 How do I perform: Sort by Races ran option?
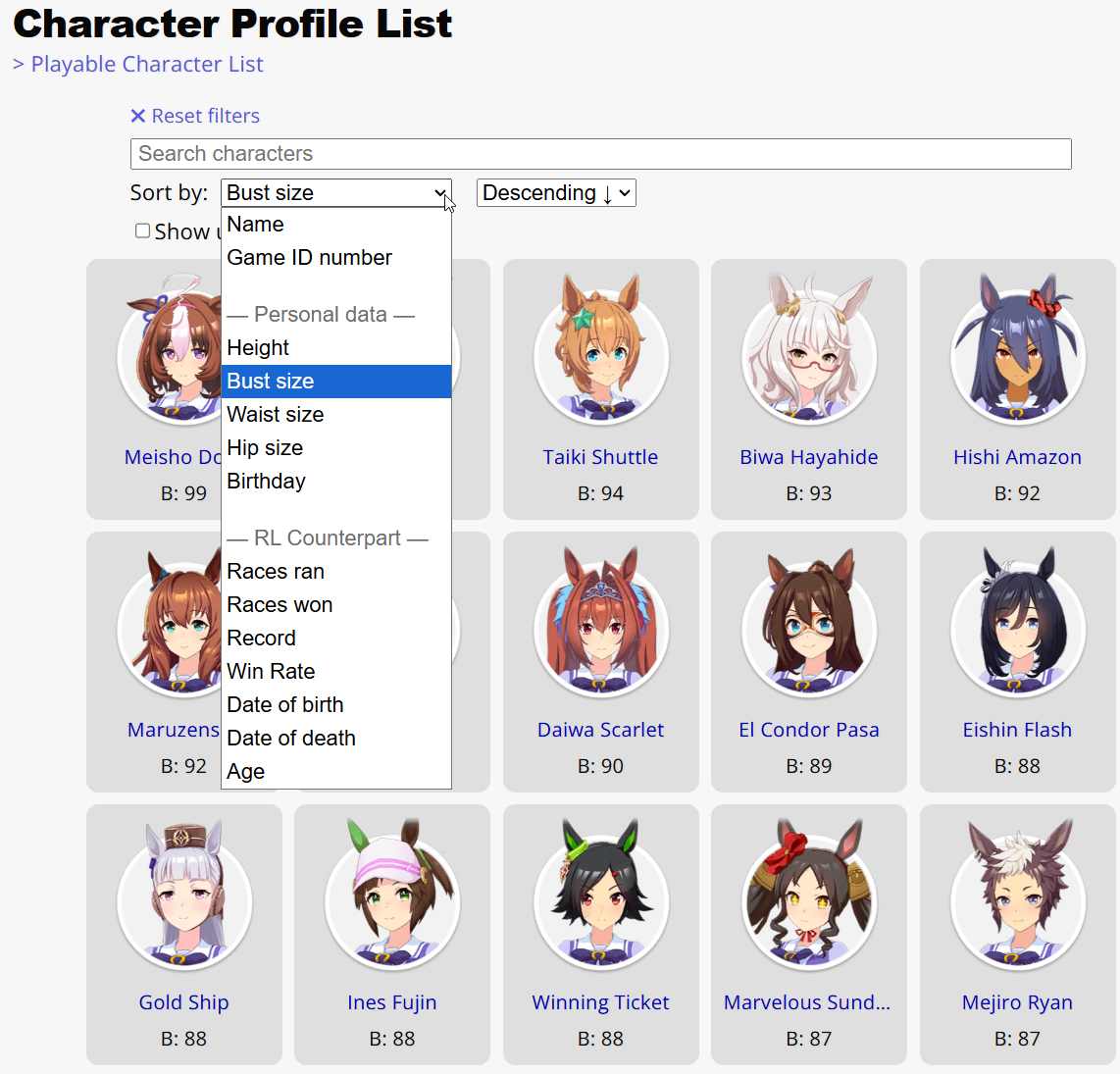pos(335,572)
